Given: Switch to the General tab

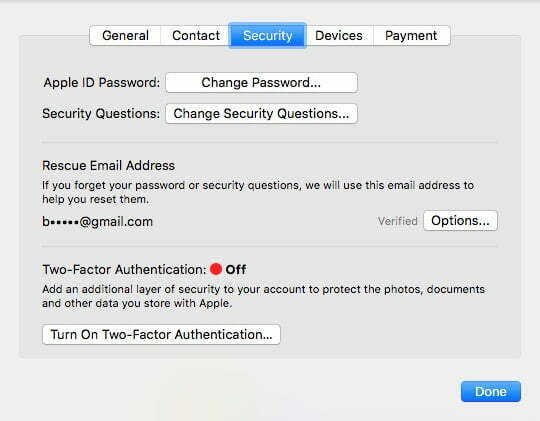Looking at the screenshot, I should [125, 35].
